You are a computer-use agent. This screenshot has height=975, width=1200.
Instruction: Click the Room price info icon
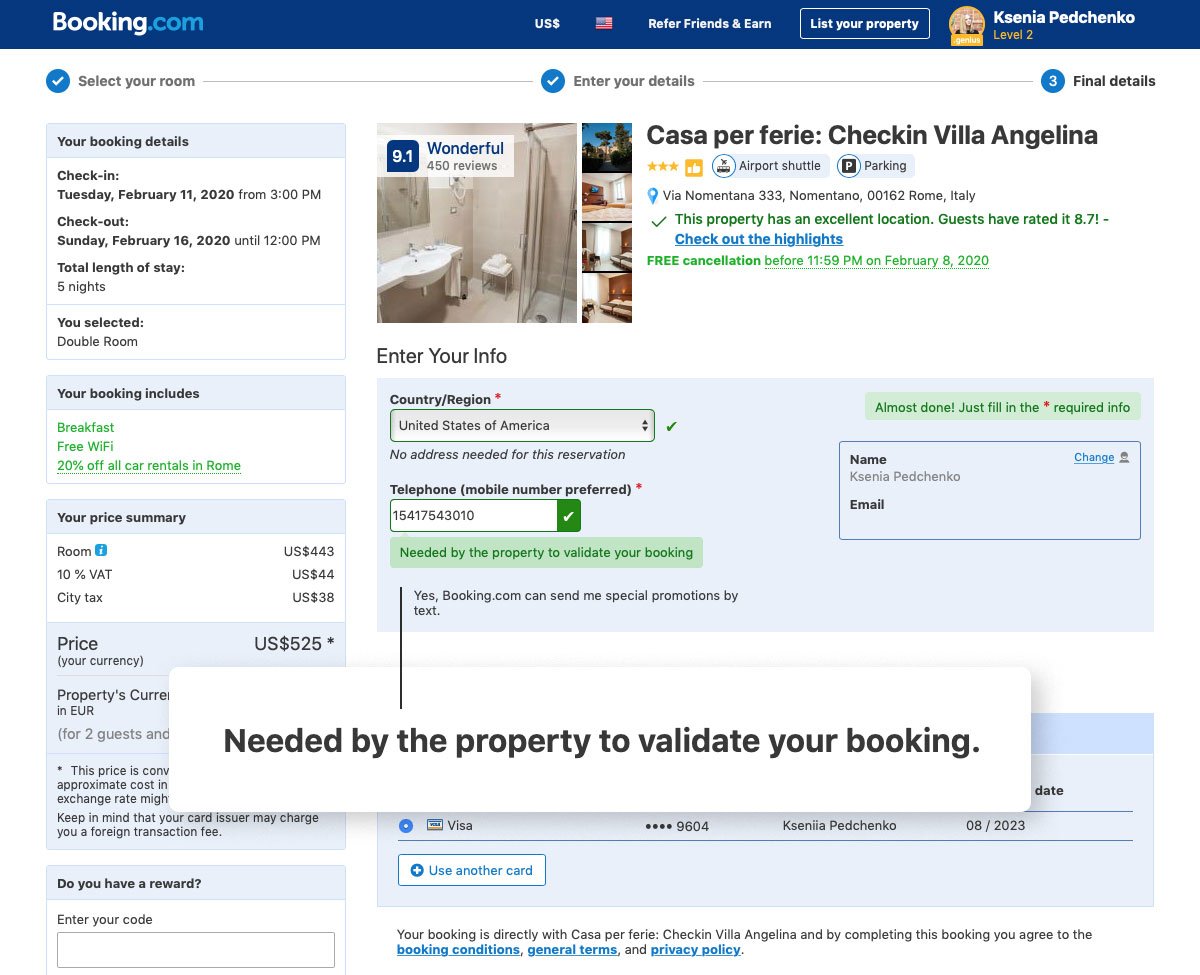point(101,550)
